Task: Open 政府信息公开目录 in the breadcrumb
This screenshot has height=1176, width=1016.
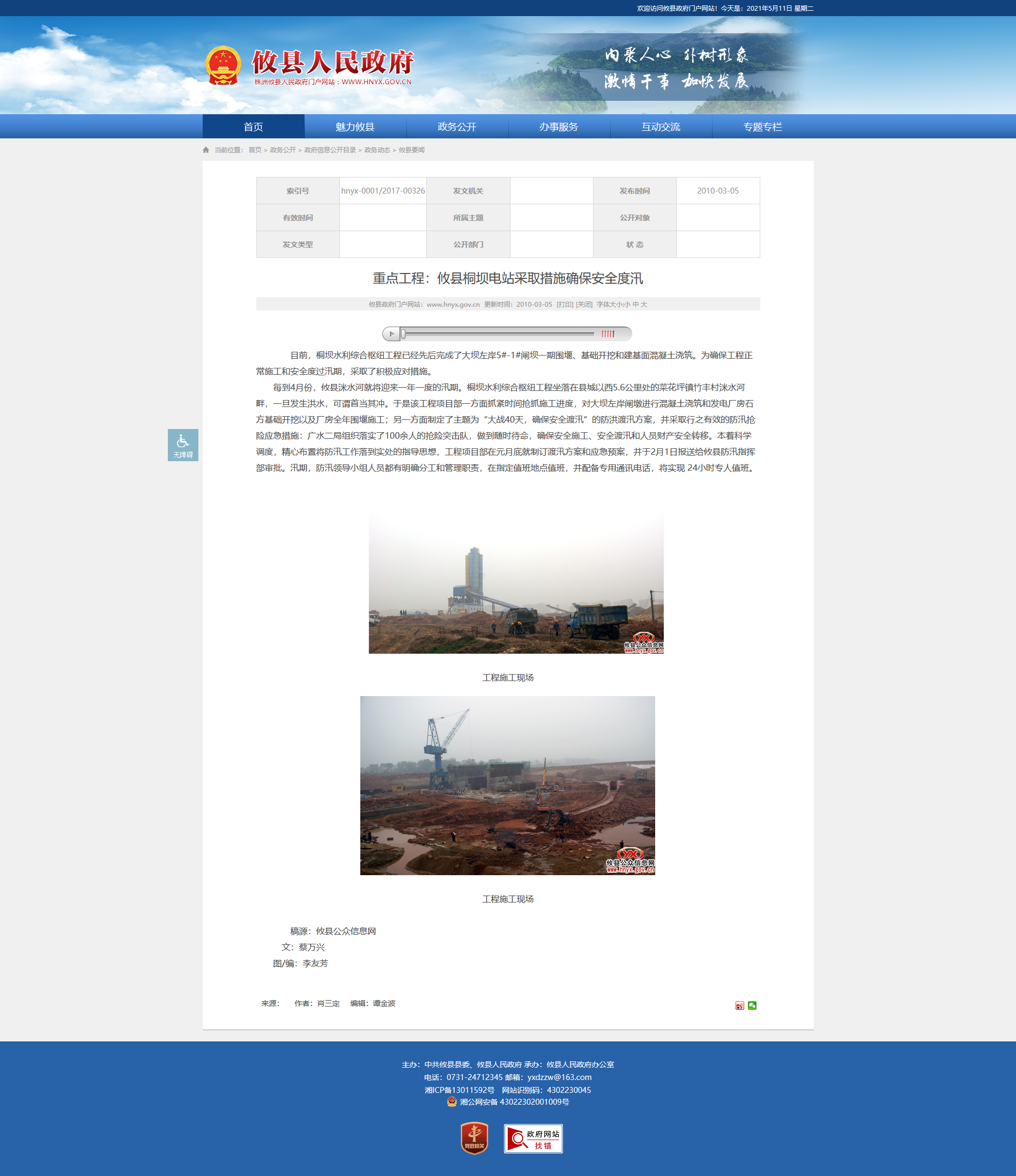Action: pos(330,150)
